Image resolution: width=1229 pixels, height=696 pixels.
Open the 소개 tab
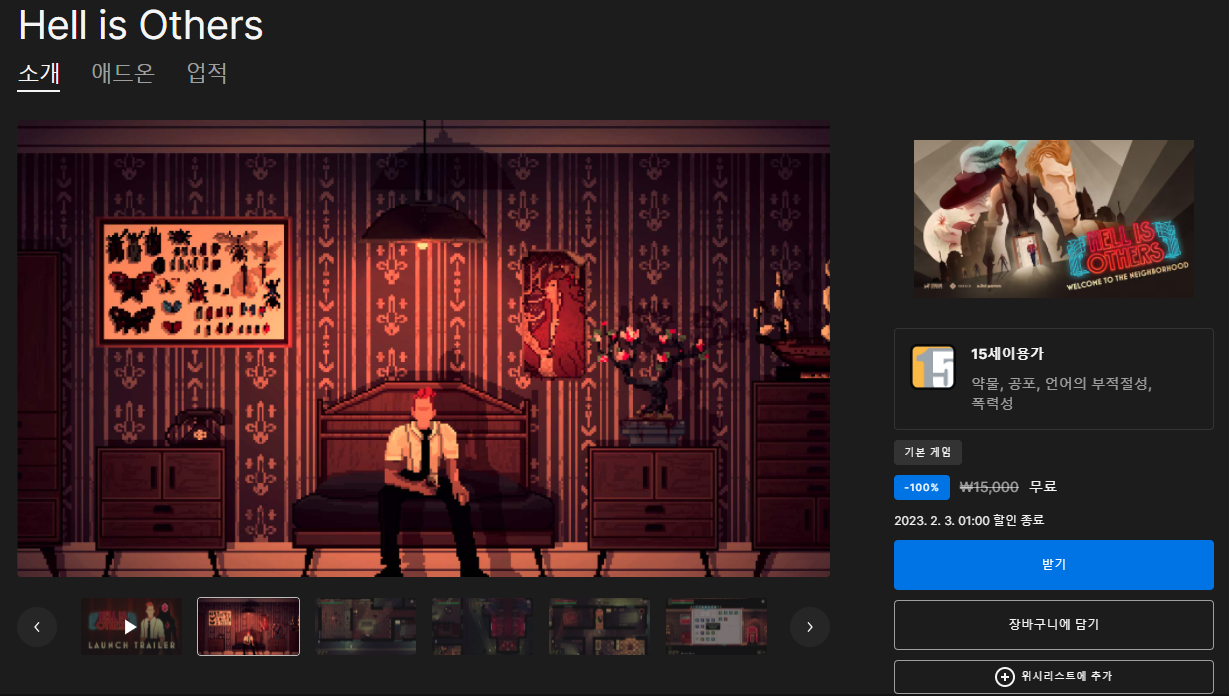click(39, 74)
